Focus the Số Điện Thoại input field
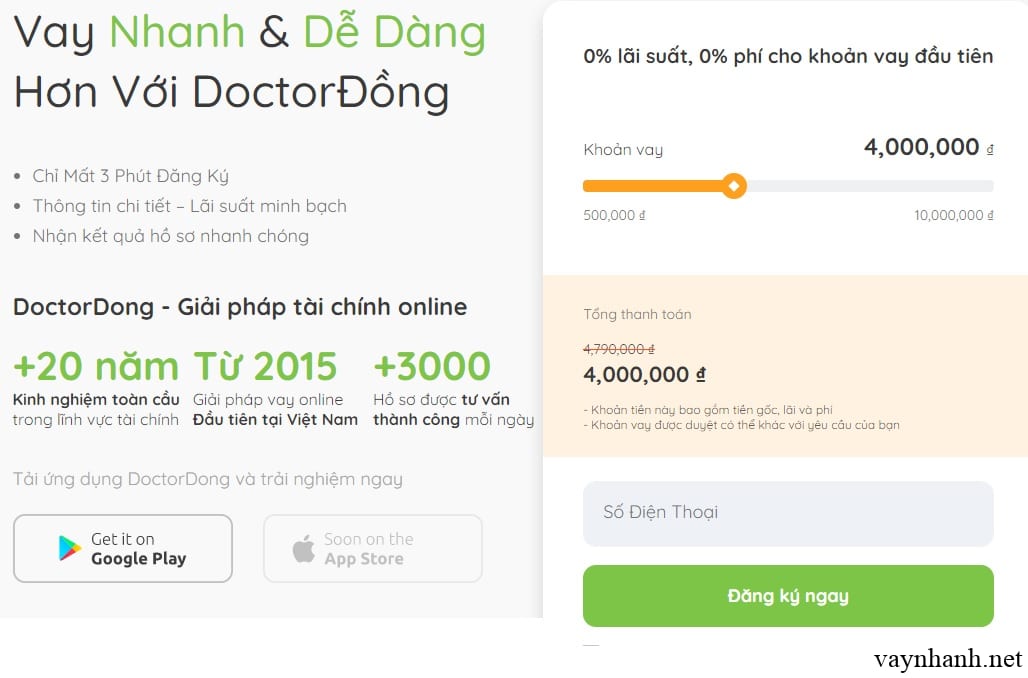The image size is (1028, 678). pos(788,513)
